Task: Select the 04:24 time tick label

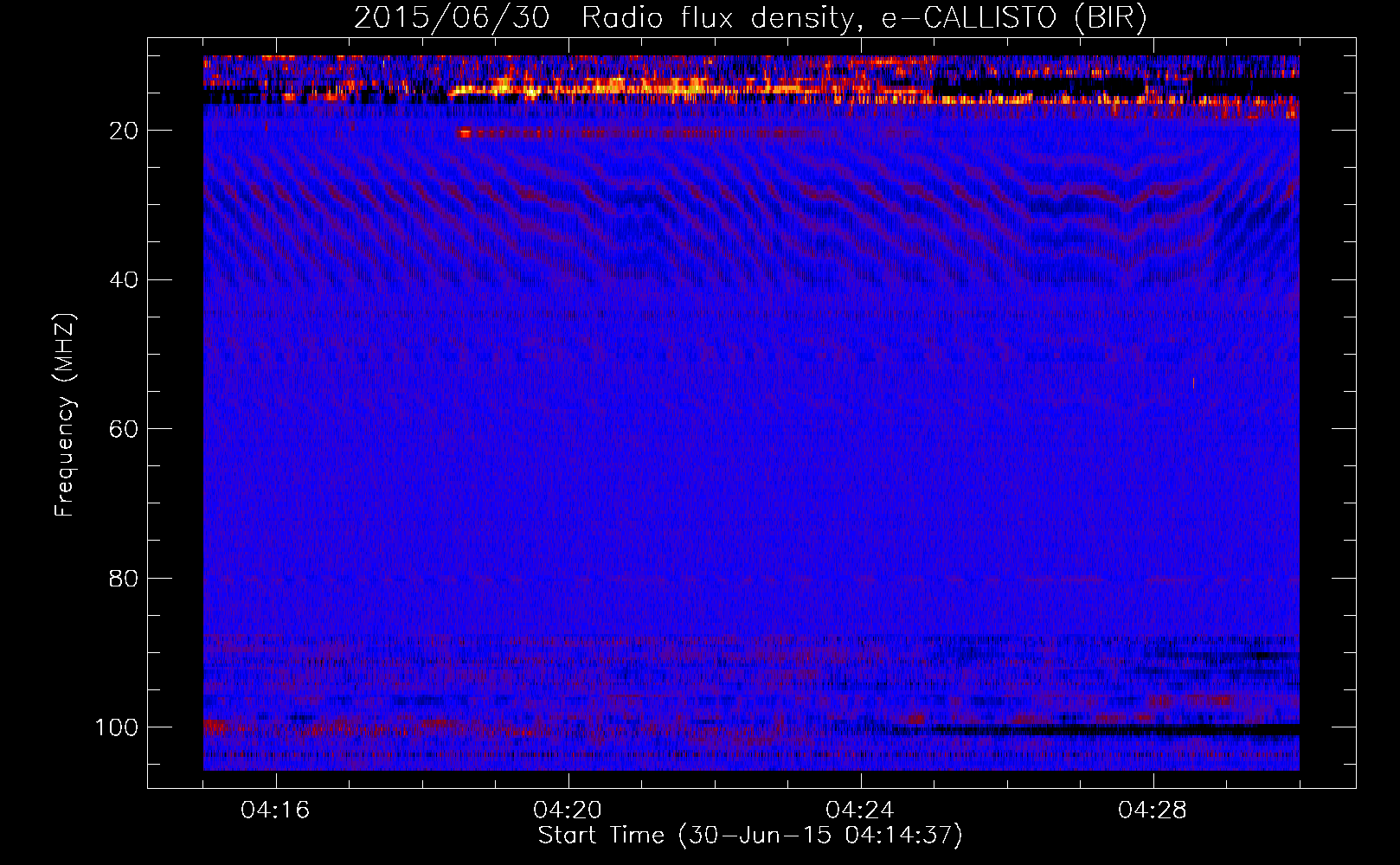Action: click(x=860, y=811)
